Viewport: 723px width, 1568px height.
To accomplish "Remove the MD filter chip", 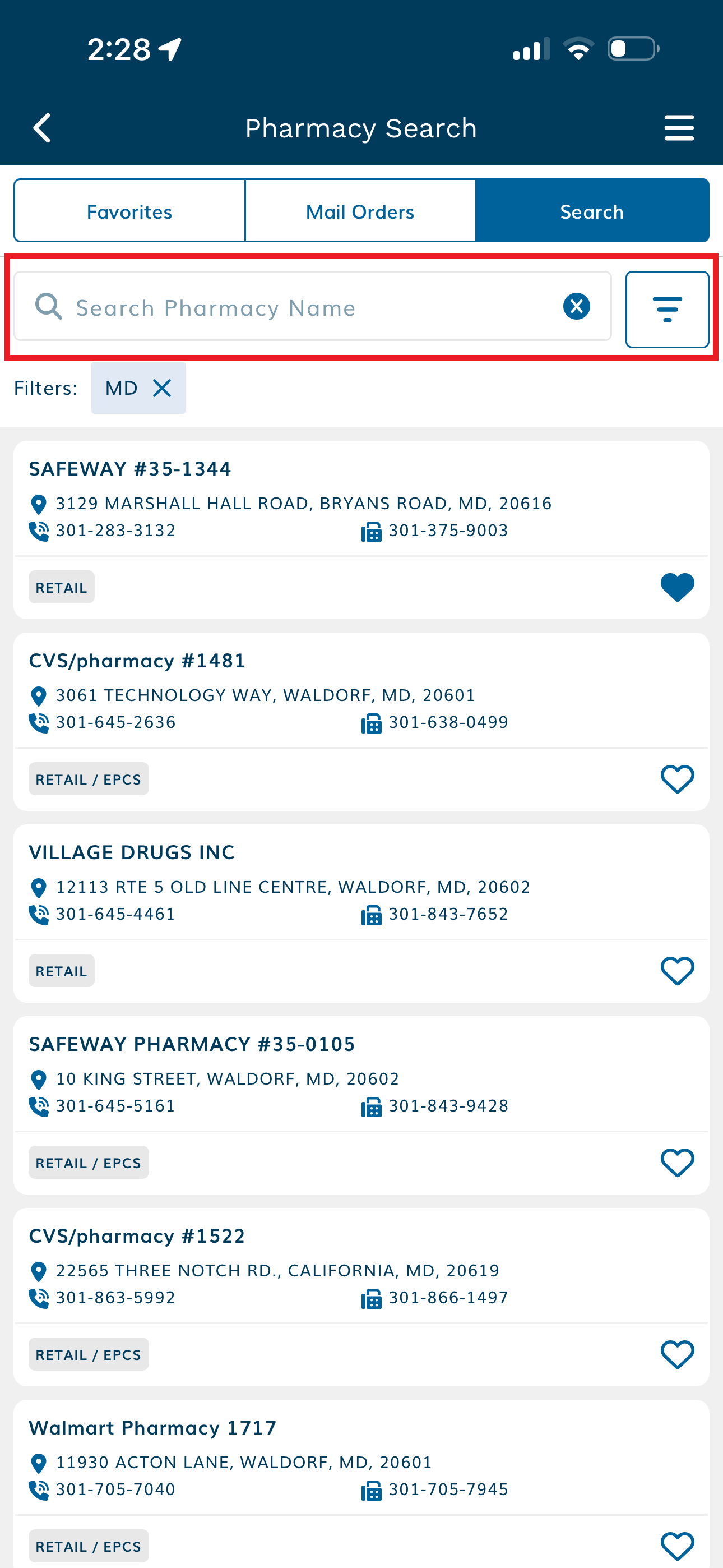I will click(162, 388).
